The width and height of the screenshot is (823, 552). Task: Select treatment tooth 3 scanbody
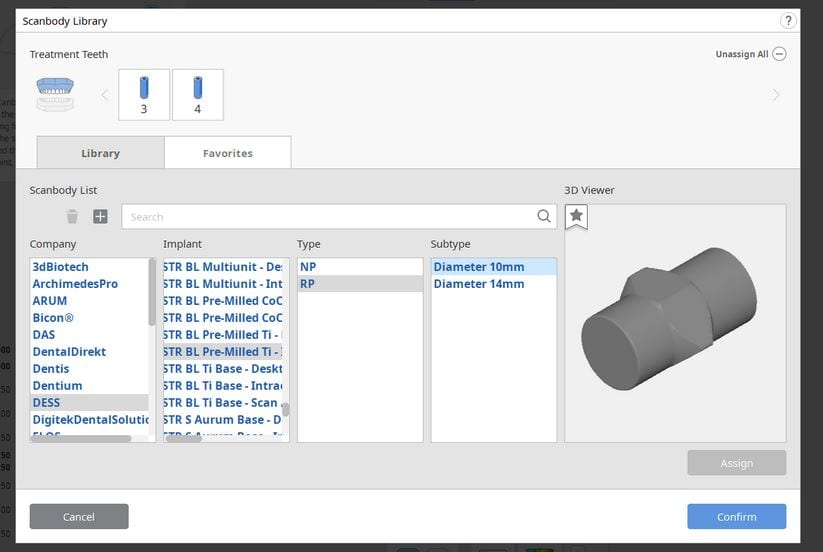point(144,94)
